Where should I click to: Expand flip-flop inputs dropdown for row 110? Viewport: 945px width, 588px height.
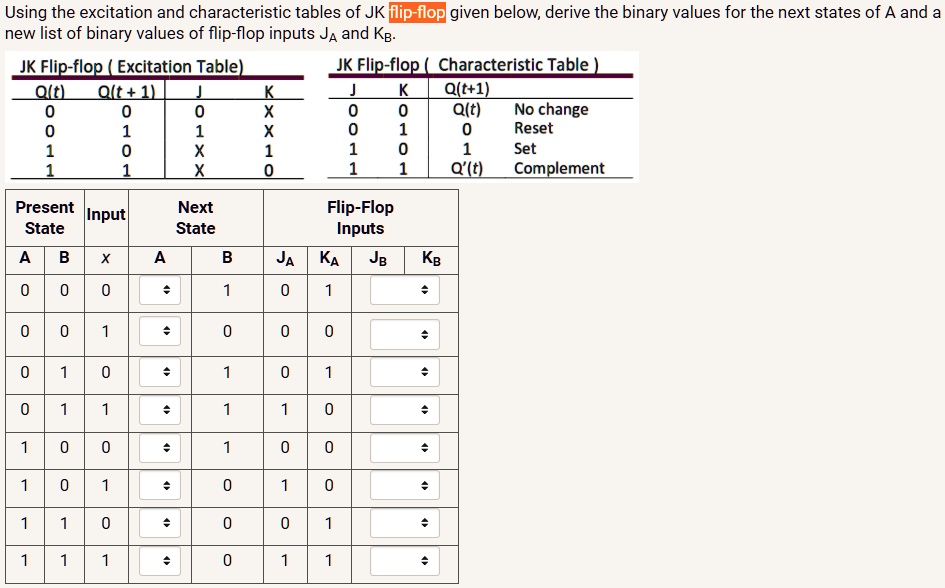tap(405, 523)
